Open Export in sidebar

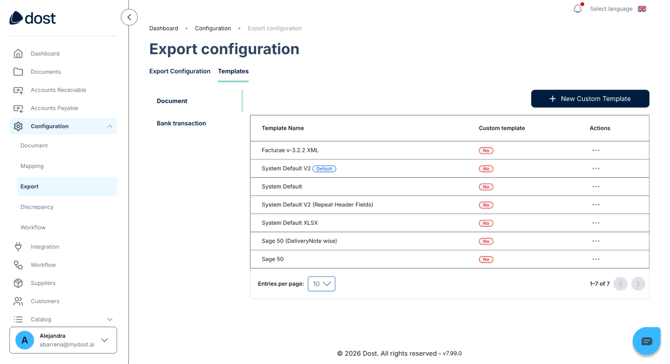[67, 187]
